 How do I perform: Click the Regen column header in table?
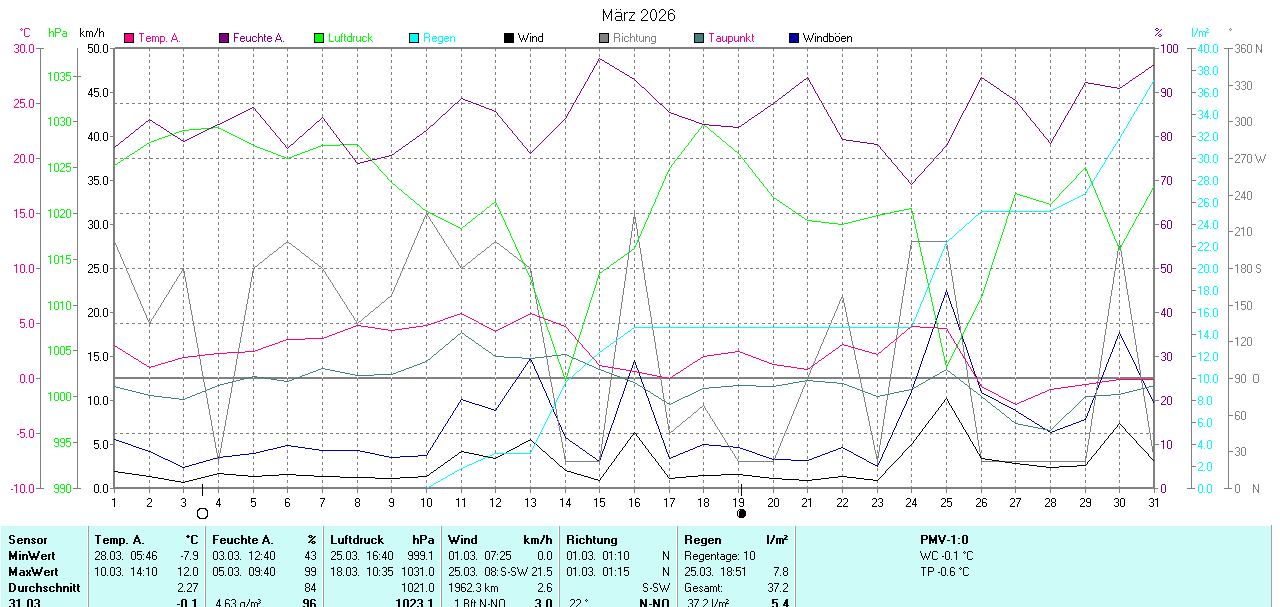click(702, 540)
